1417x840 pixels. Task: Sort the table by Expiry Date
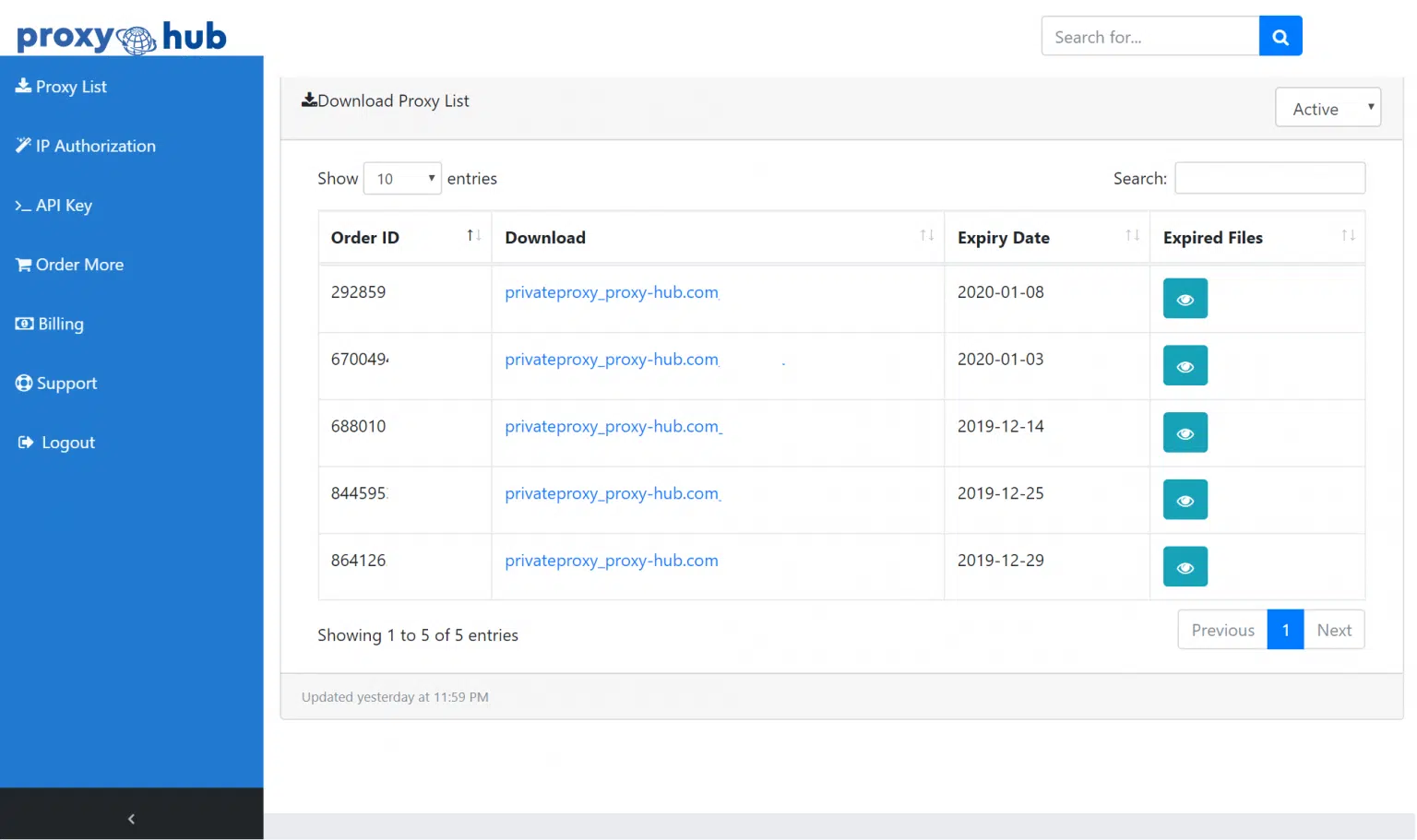[x=1004, y=237]
